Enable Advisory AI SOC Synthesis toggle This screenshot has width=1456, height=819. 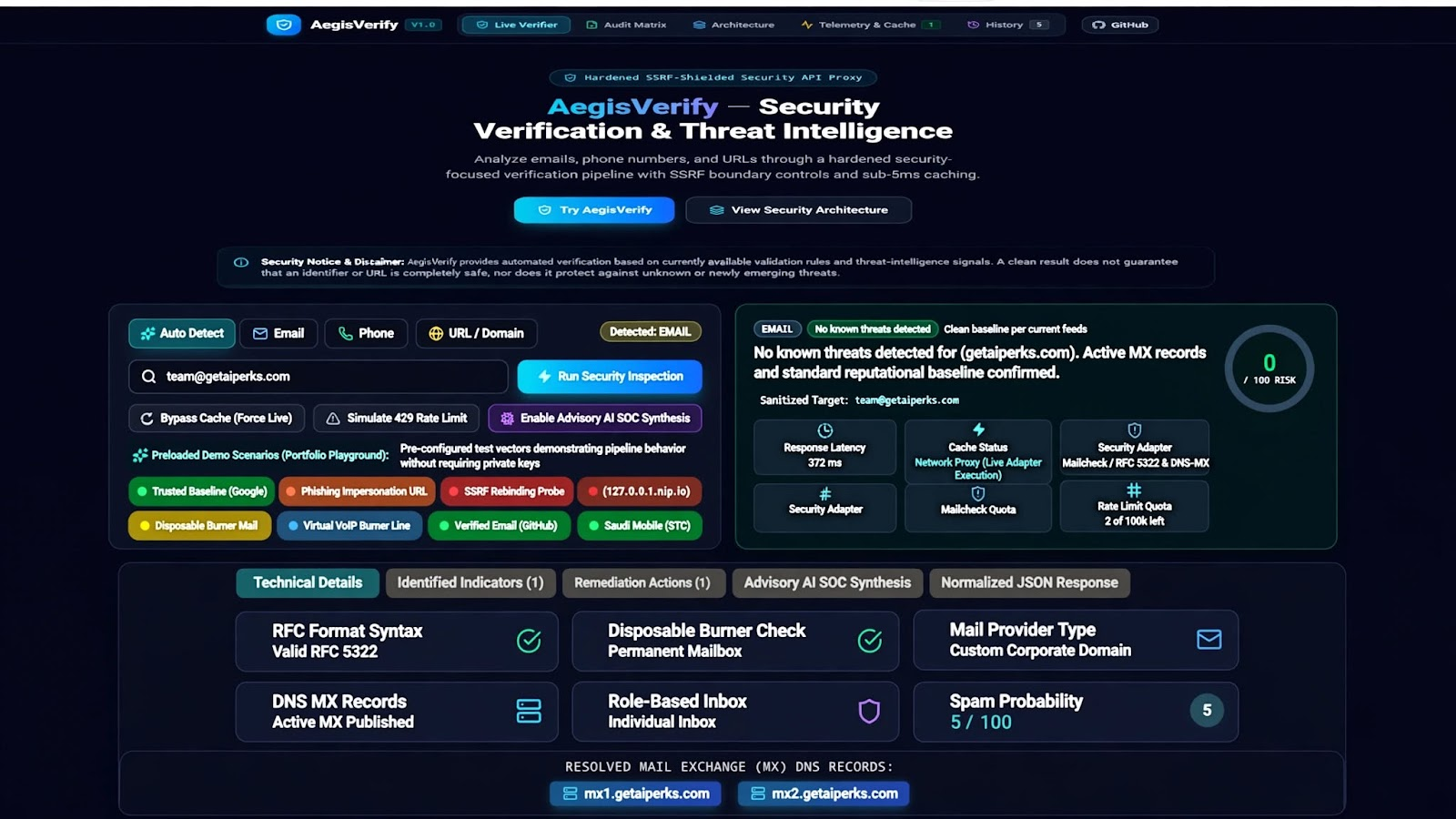click(x=595, y=419)
